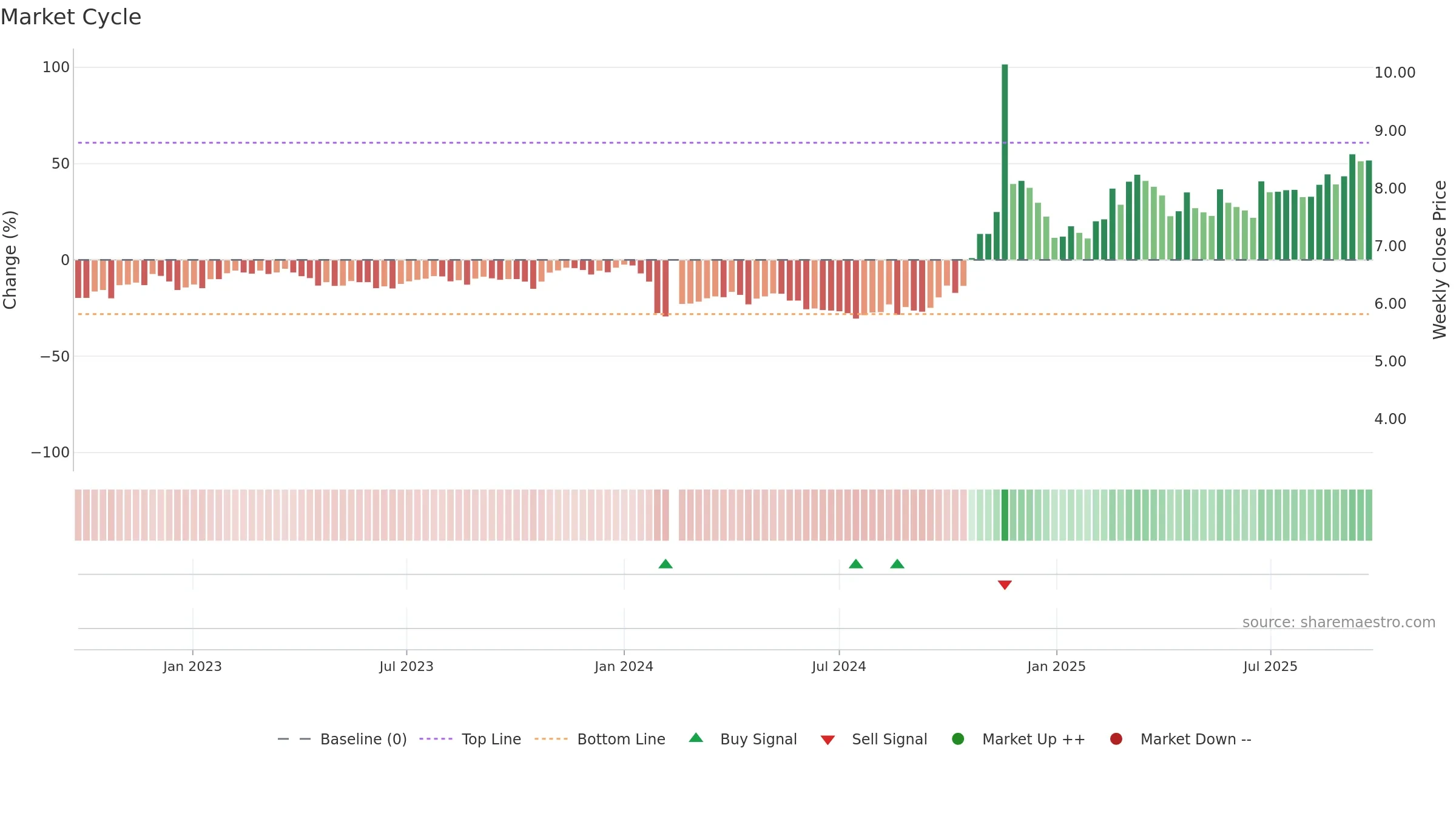This screenshot has width=1456, height=819.
Task: Click the Market Cycle chart title
Action: point(71,17)
